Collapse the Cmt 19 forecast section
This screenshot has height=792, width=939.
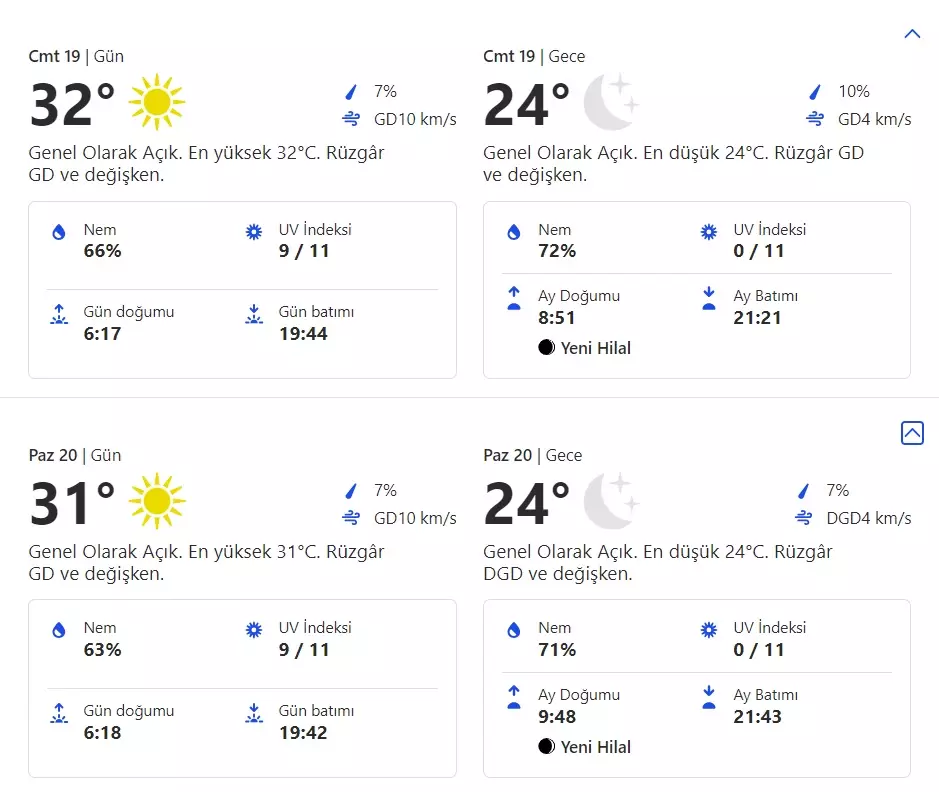coord(912,33)
